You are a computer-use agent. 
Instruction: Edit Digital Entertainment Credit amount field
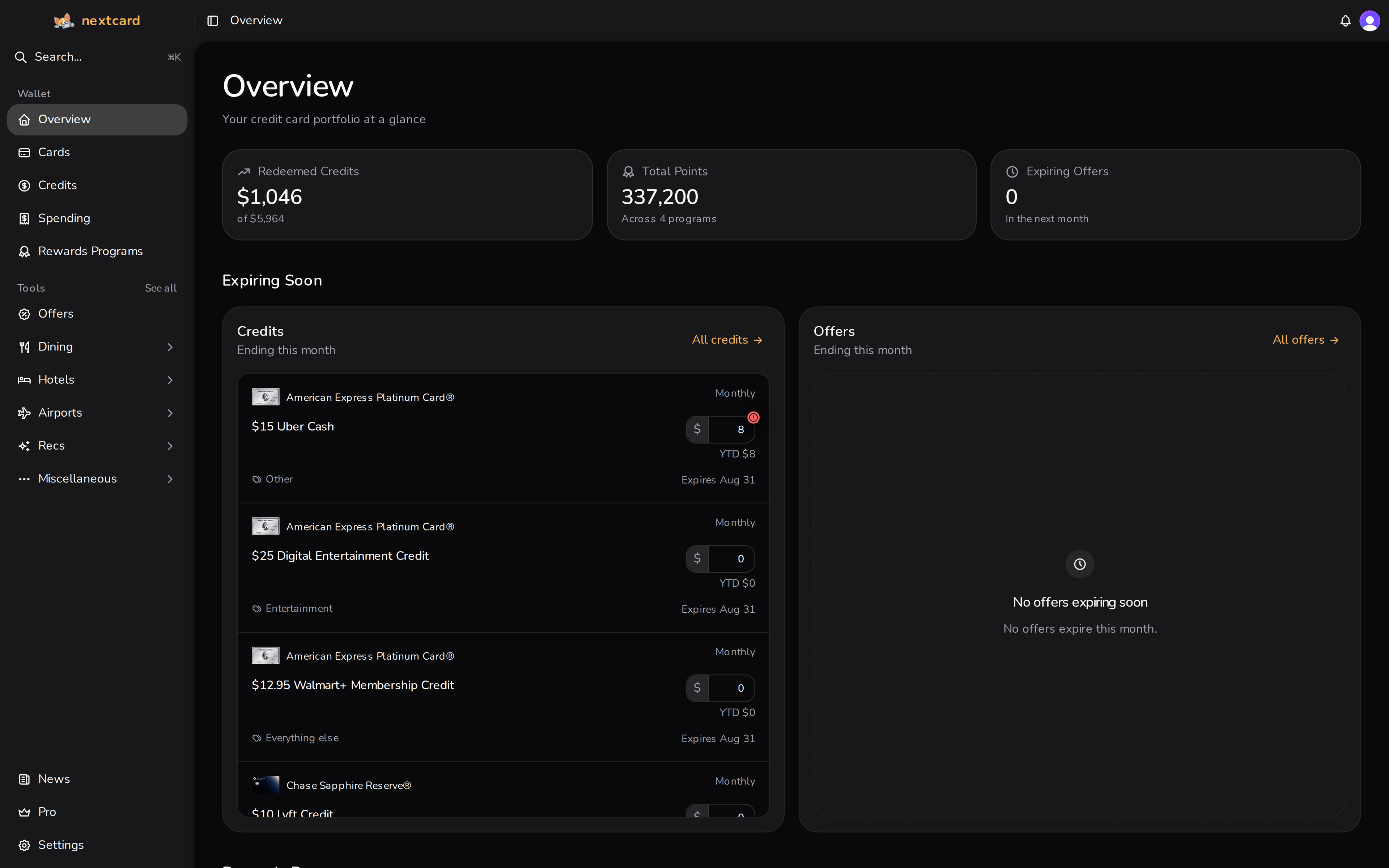[x=731, y=558]
